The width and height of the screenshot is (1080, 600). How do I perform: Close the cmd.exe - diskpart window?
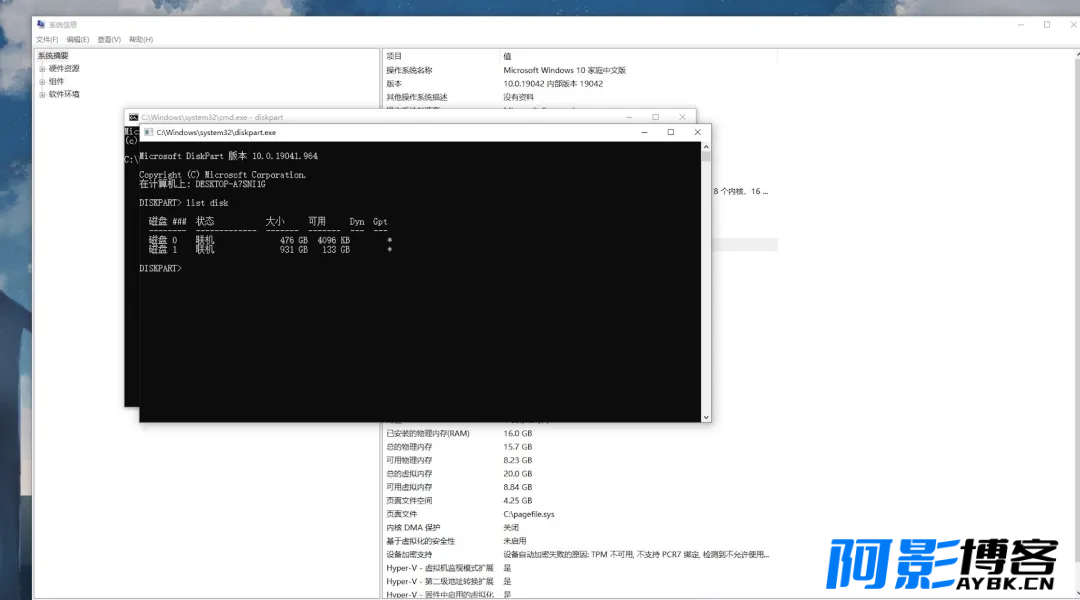[683, 117]
